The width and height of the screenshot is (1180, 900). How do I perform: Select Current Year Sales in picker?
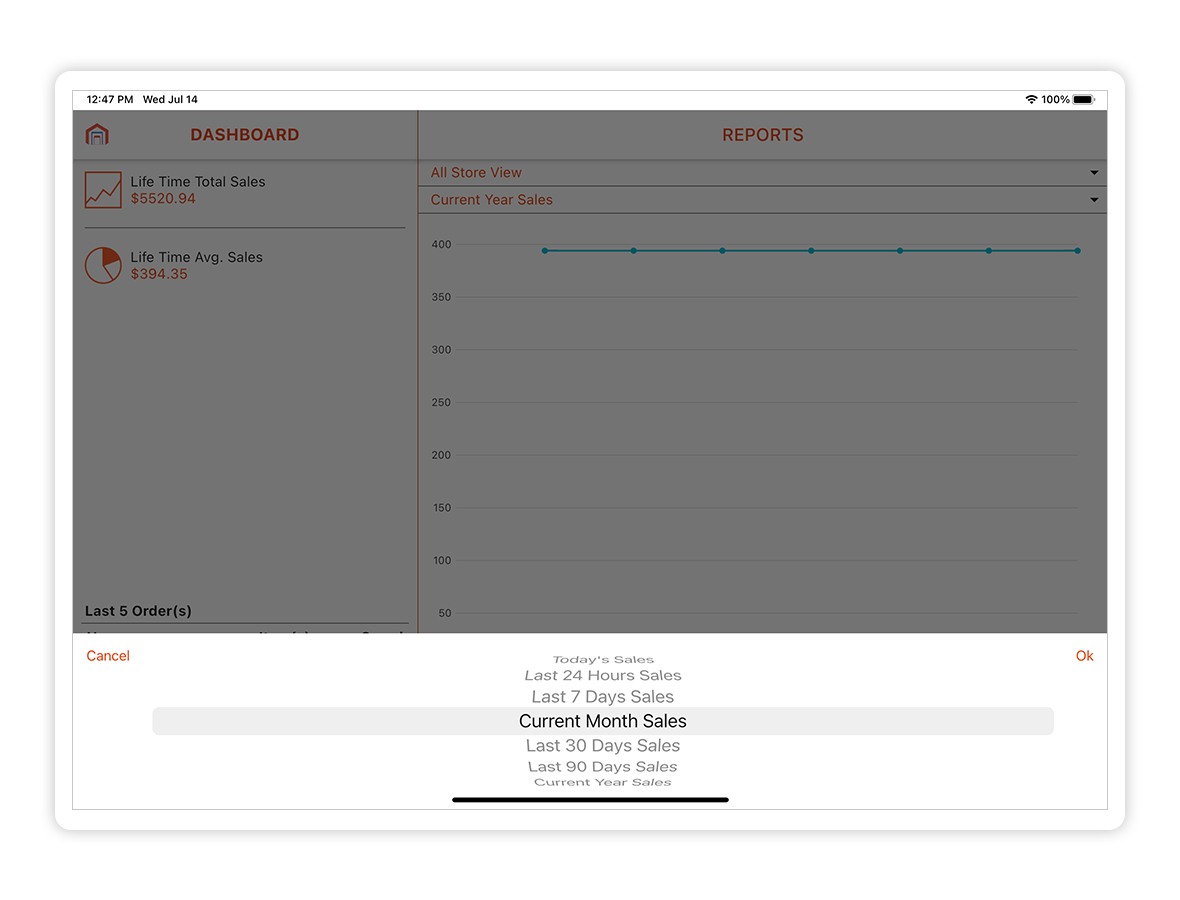click(x=603, y=782)
